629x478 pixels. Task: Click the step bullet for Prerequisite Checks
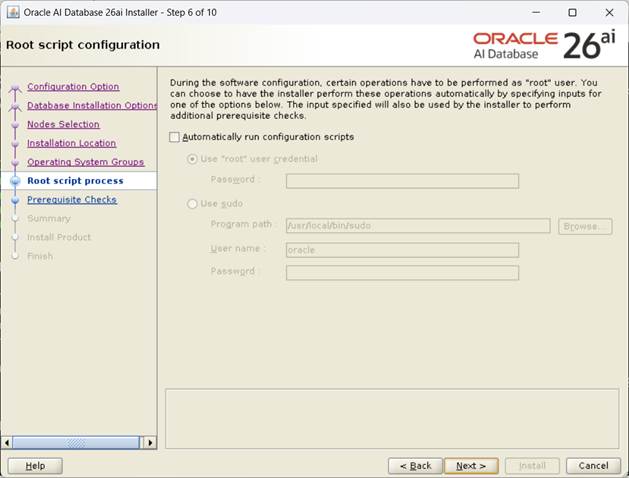(x=15, y=200)
